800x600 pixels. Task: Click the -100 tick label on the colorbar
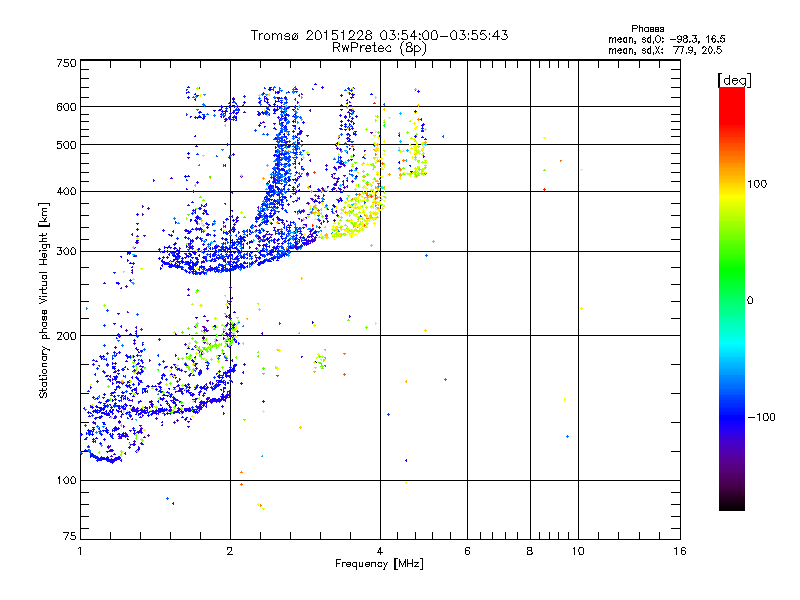pyautogui.click(x=761, y=417)
